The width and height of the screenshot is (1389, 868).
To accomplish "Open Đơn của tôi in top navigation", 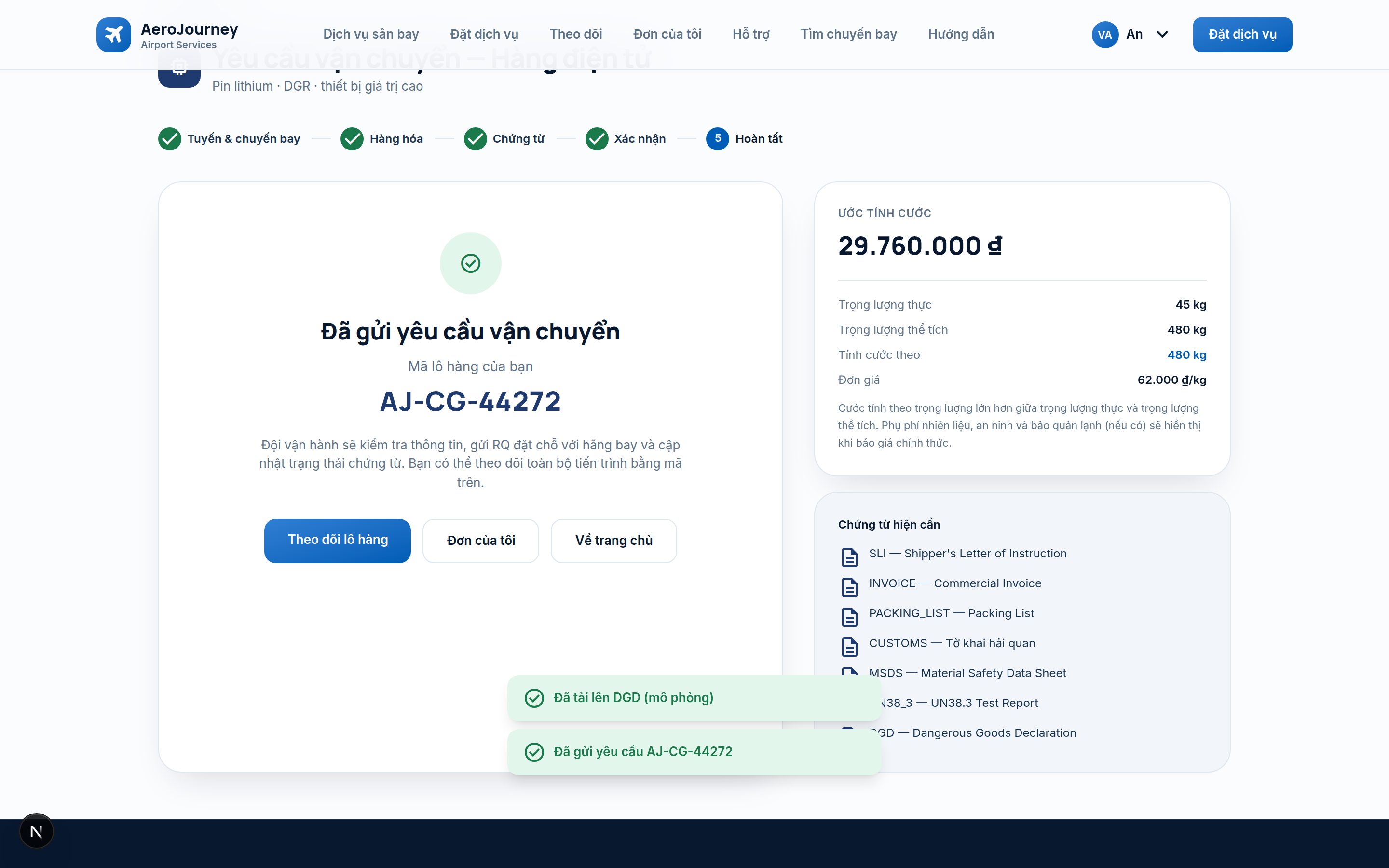I will click(667, 34).
